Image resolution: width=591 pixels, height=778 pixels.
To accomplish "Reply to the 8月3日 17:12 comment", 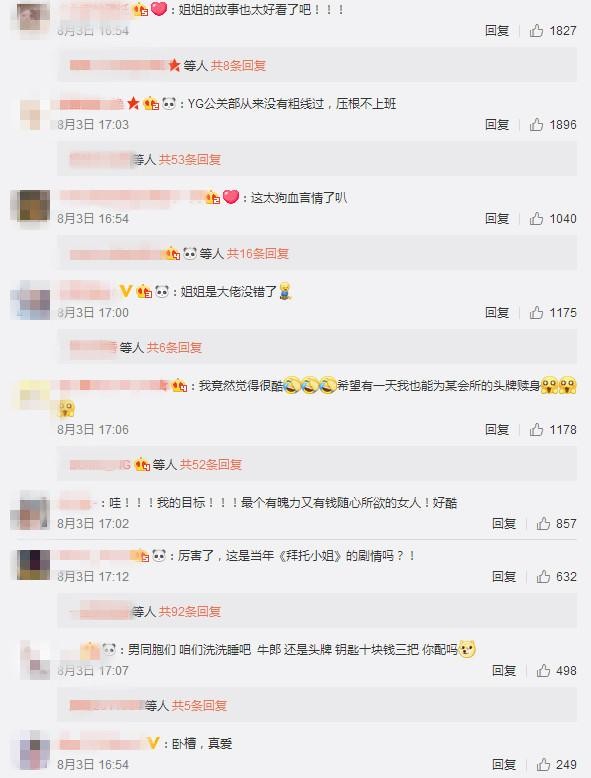I will [x=504, y=577].
